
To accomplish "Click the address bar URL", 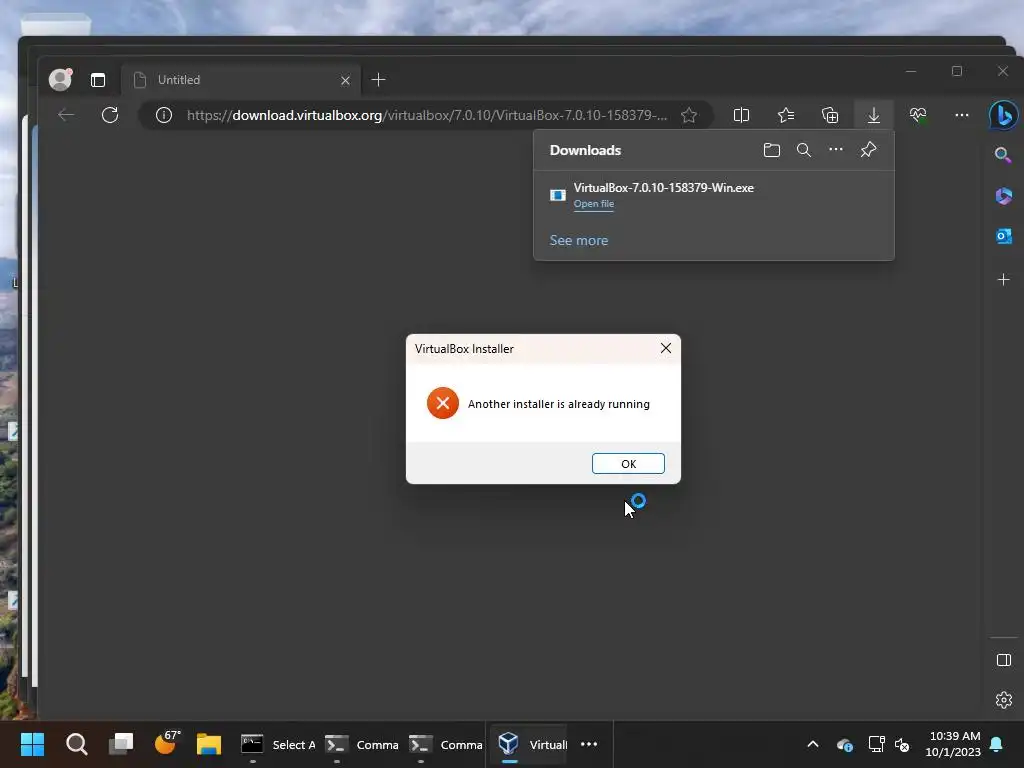I will [x=427, y=116].
